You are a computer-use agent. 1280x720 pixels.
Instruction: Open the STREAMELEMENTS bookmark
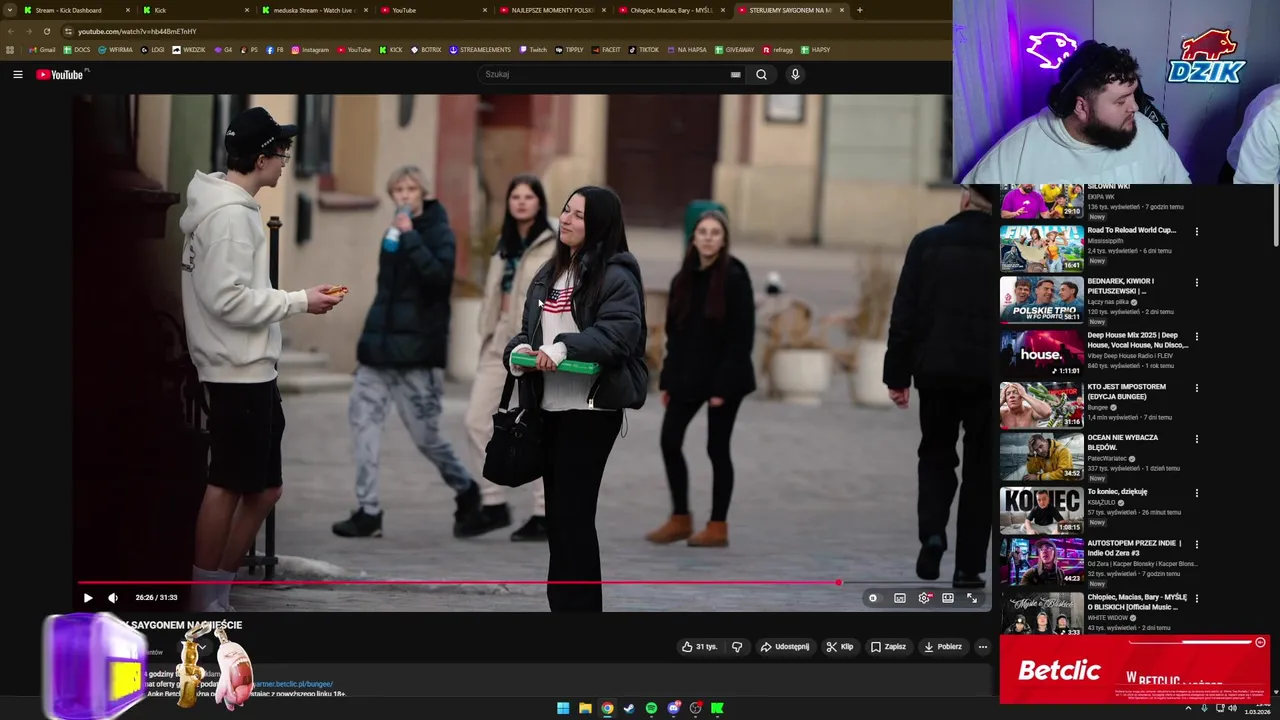(x=480, y=49)
